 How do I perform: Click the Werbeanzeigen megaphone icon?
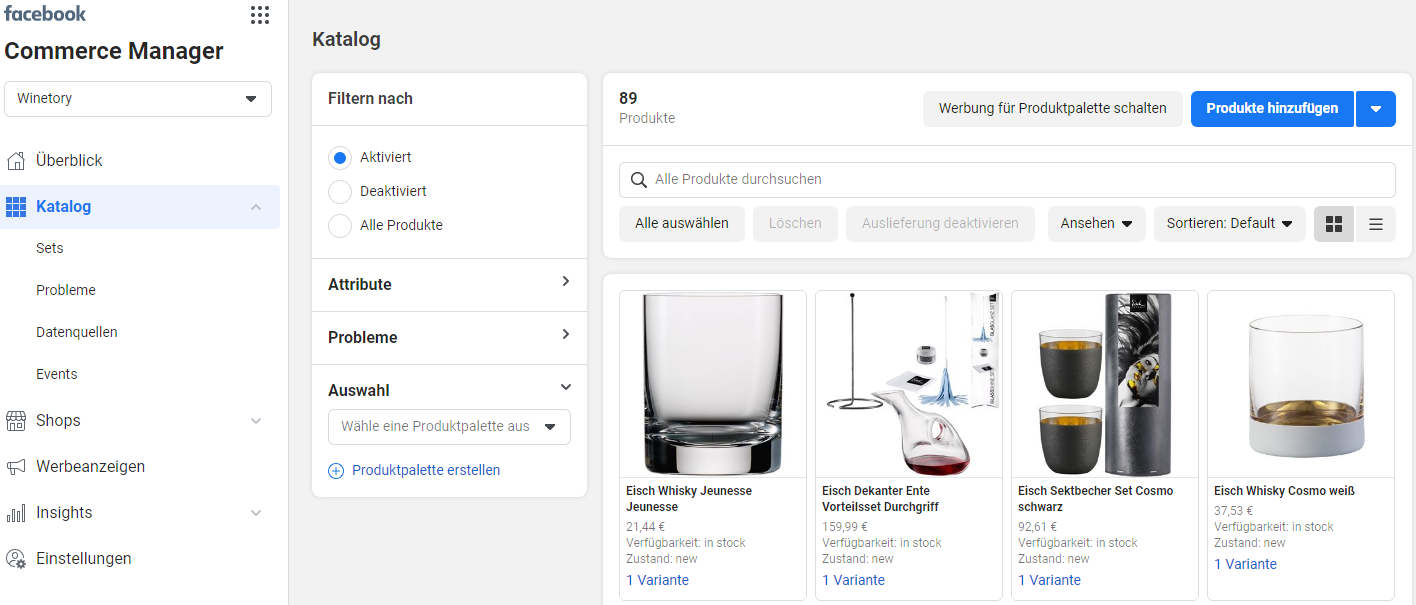coord(16,466)
